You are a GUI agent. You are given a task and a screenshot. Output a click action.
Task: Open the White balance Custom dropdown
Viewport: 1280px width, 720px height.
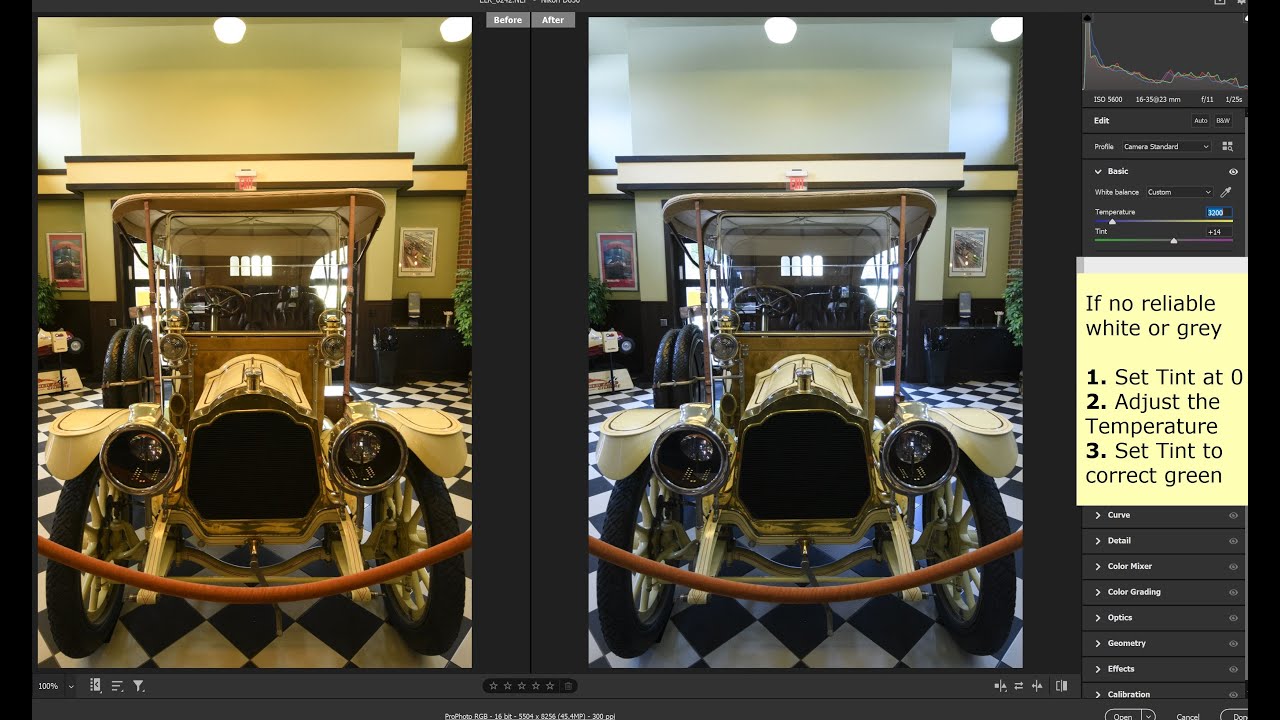(x=1179, y=192)
